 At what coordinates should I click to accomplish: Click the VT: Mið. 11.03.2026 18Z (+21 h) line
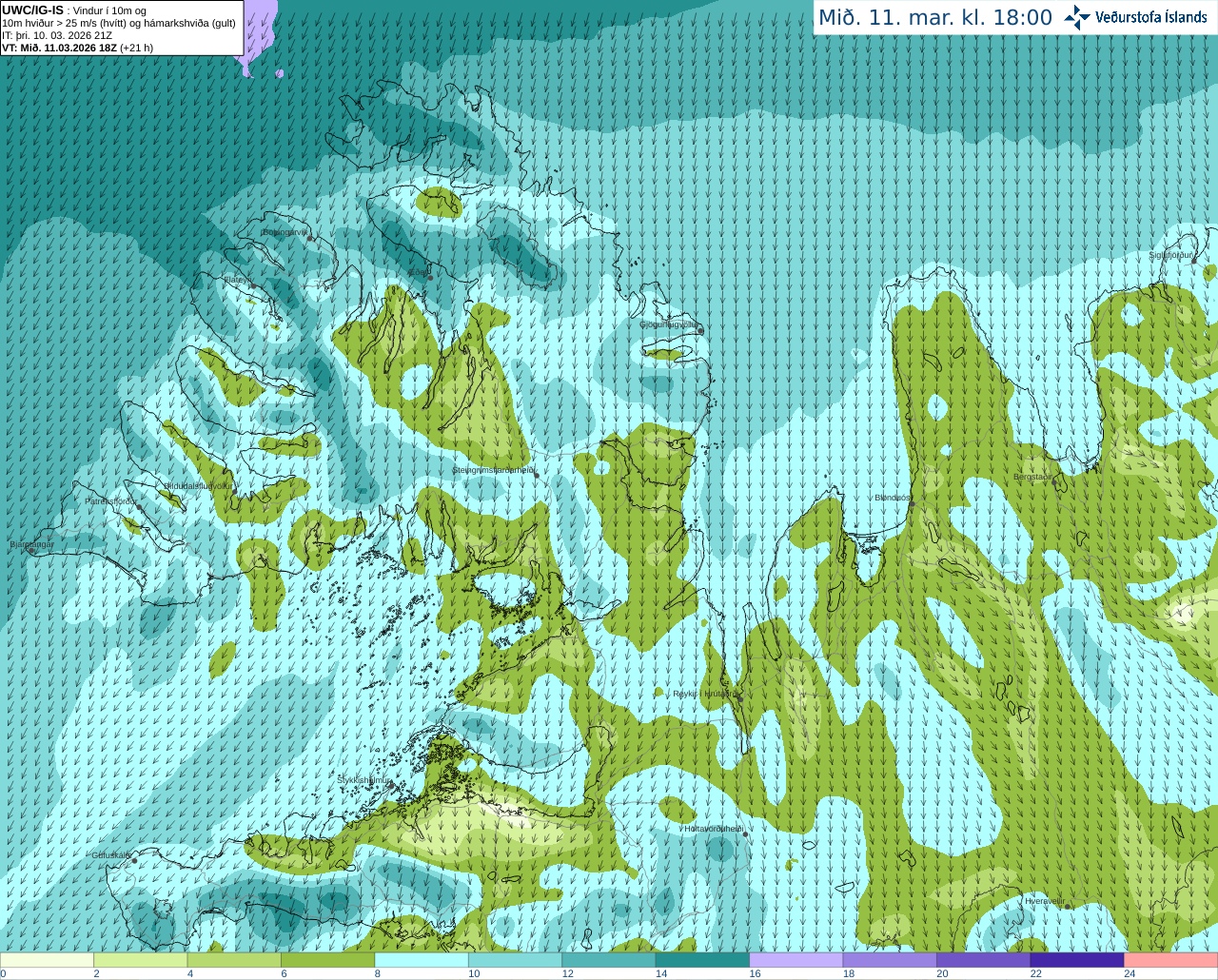[x=78, y=48]
